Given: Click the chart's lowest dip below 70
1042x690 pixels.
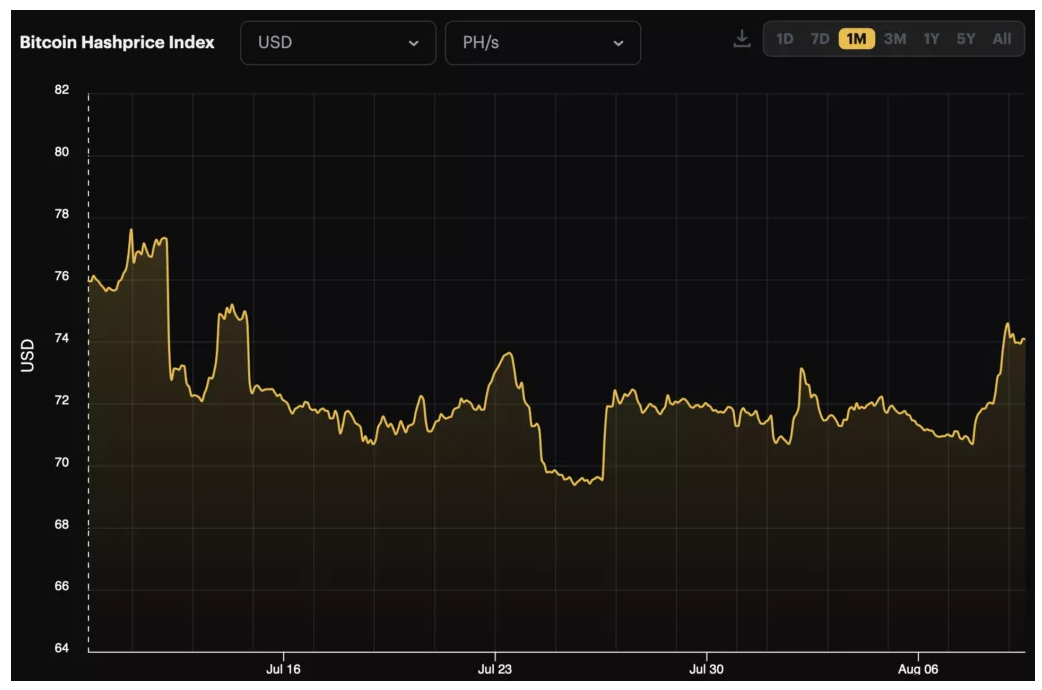Looking at the screenshot, I should [x=575, y=485].
